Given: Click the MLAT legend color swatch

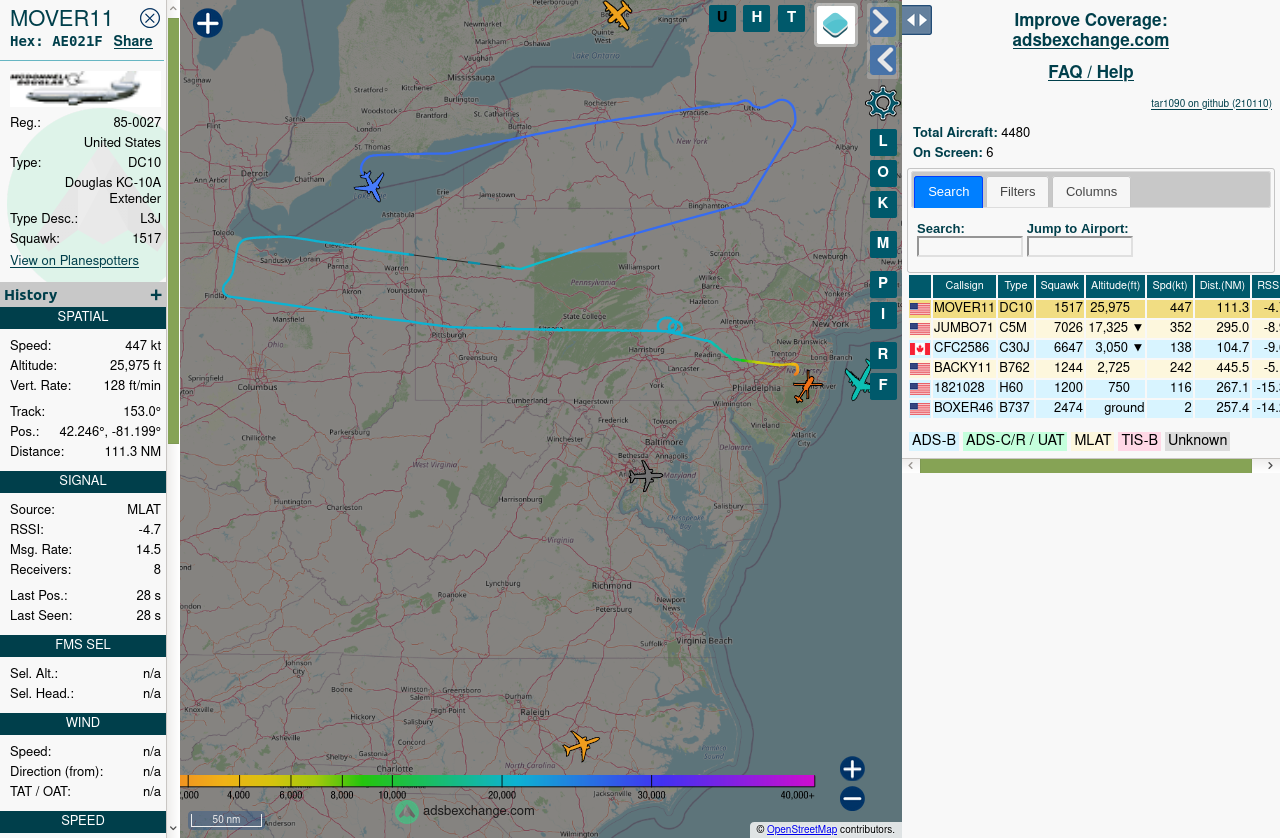Looking at the screenshot, I should (1092, 441).
